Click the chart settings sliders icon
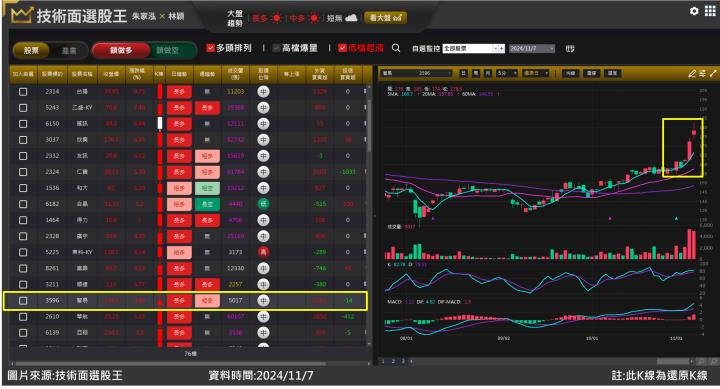 703,73
